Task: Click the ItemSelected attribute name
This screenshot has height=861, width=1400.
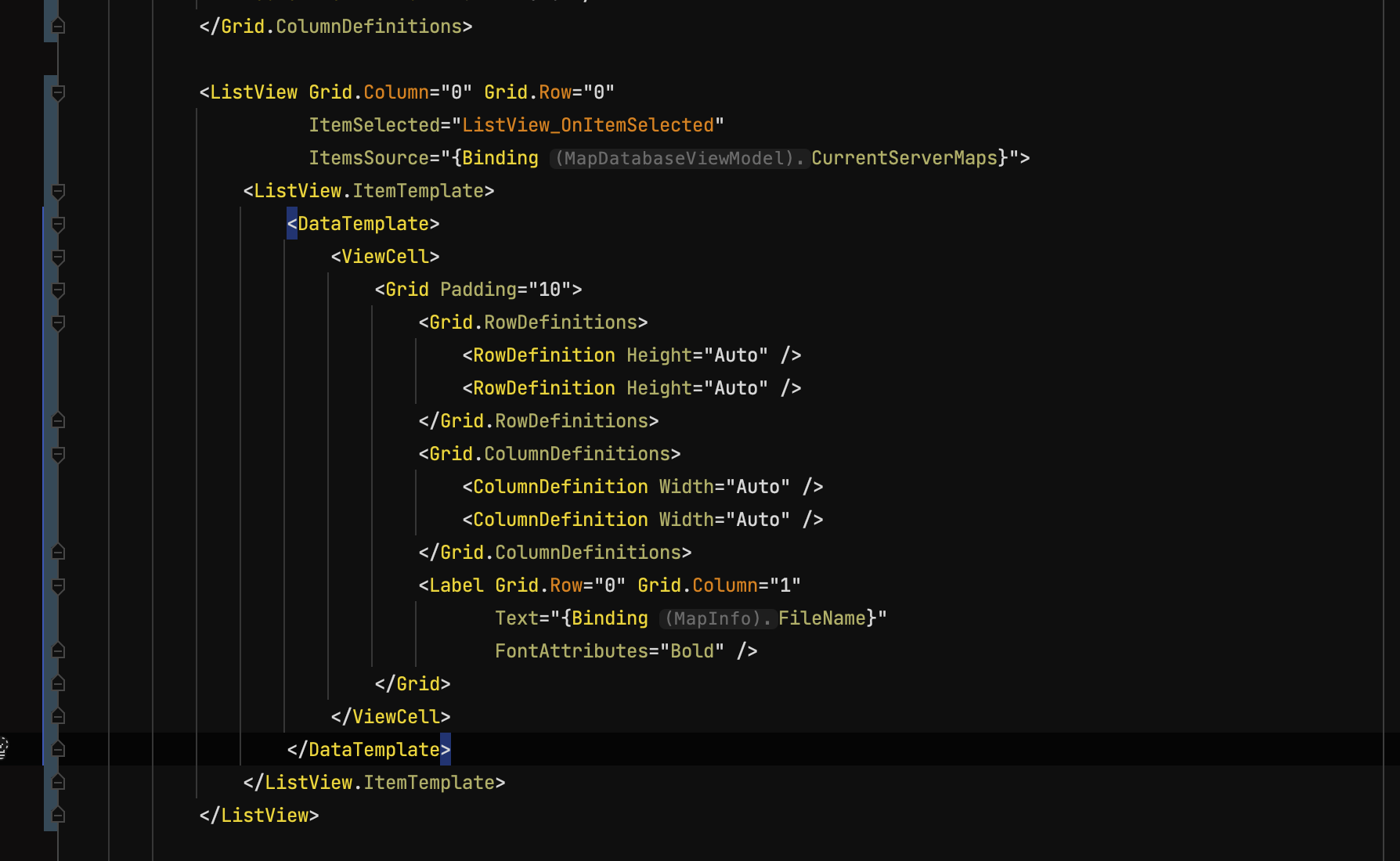Action: (374, 125)
